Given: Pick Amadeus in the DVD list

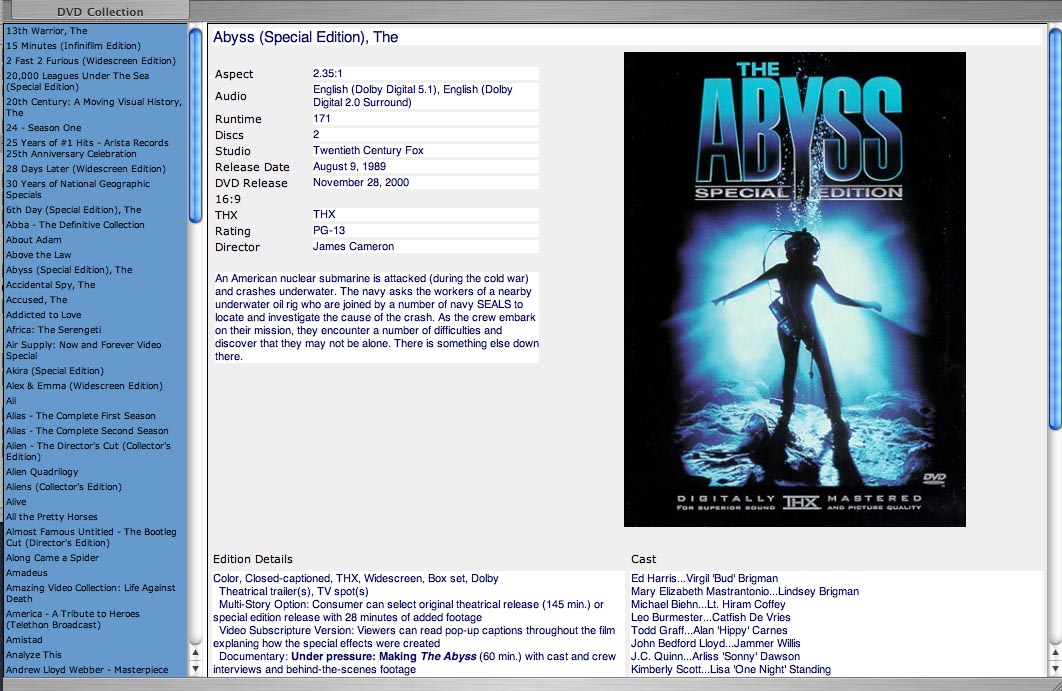Looking at the screenshot, I should 27,573.
